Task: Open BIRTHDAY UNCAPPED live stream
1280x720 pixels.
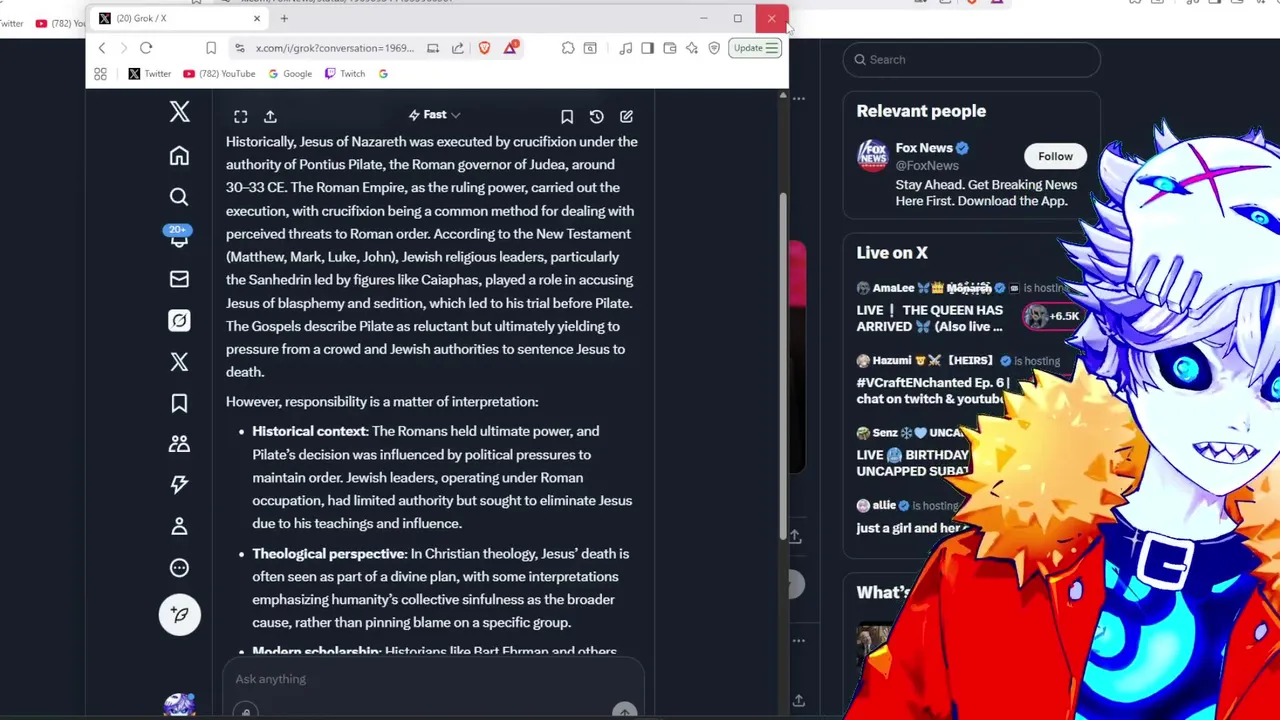Action: pyautogui.click(x=913, y=462)
